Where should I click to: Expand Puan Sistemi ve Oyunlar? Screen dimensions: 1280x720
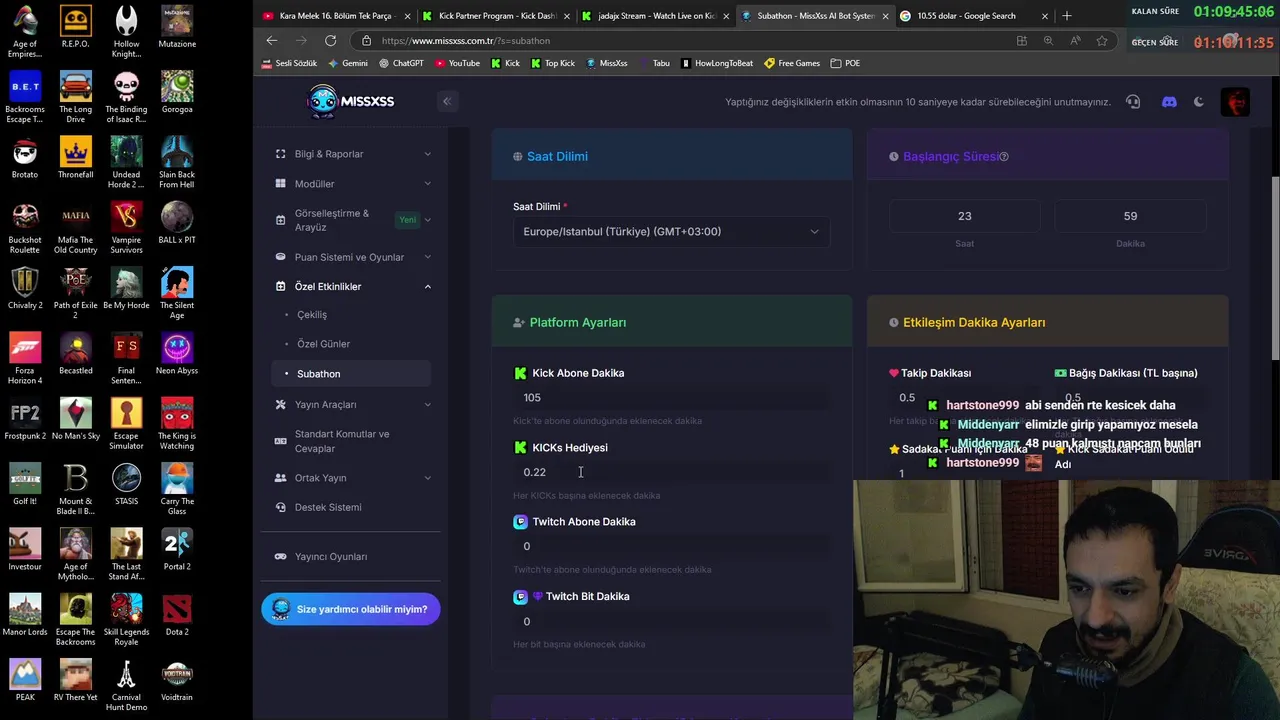(x=351, y=257)
